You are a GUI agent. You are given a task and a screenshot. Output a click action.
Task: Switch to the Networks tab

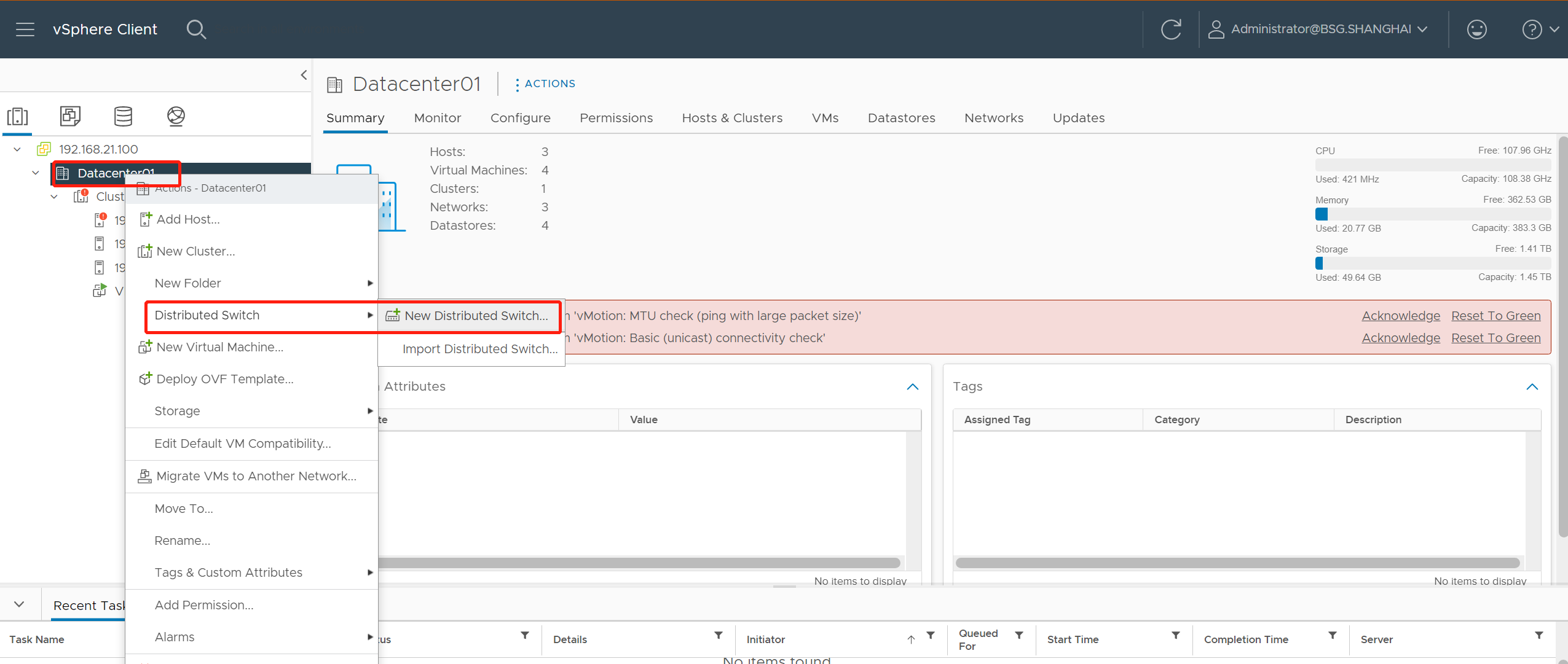pos(993,118)
